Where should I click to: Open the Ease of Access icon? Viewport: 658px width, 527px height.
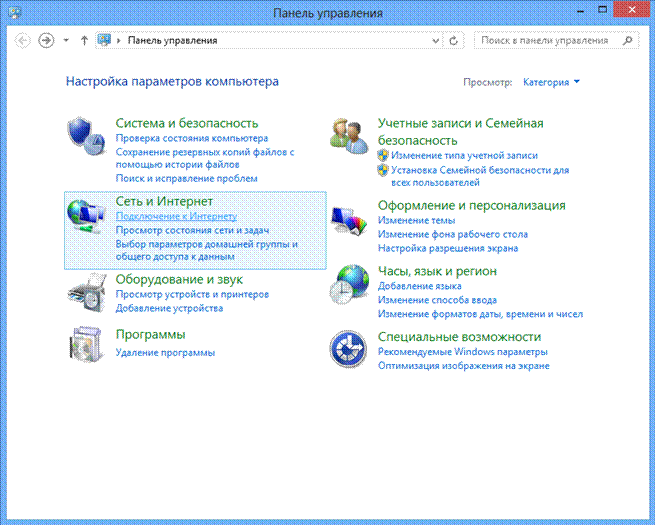click(x=350, y=350)
